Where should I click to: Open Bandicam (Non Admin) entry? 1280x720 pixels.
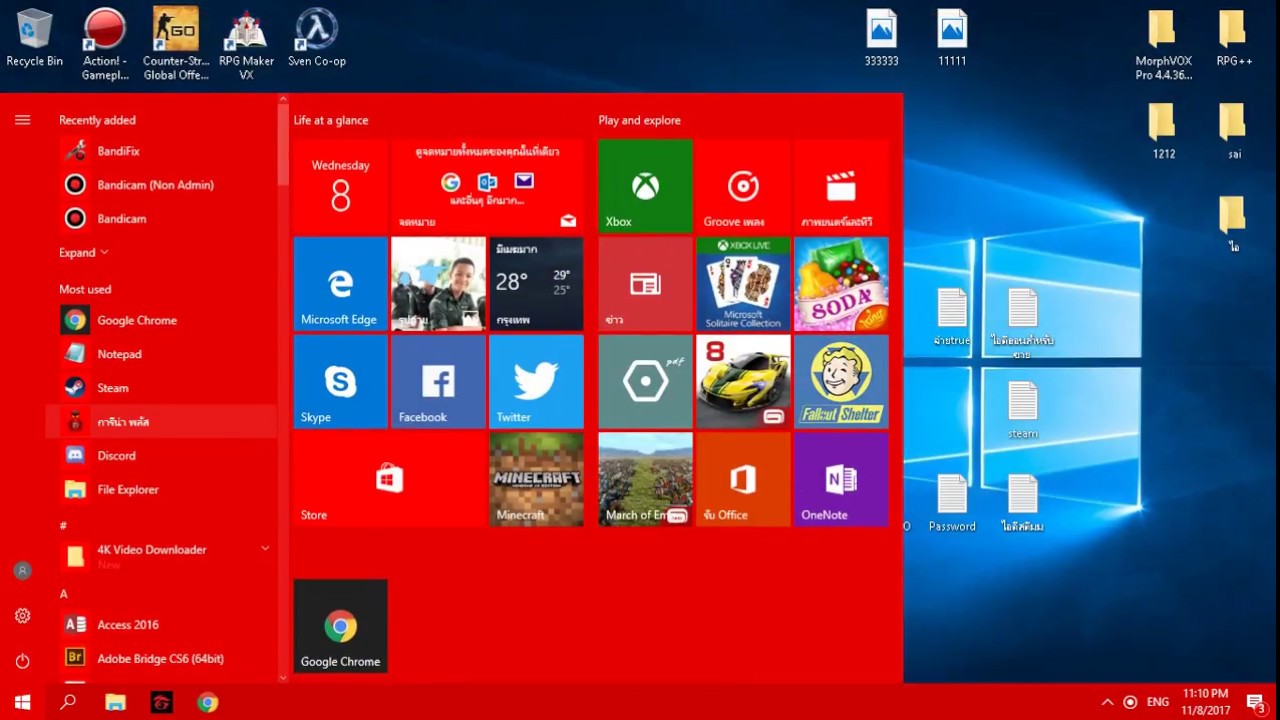click(x=162, y=185)
